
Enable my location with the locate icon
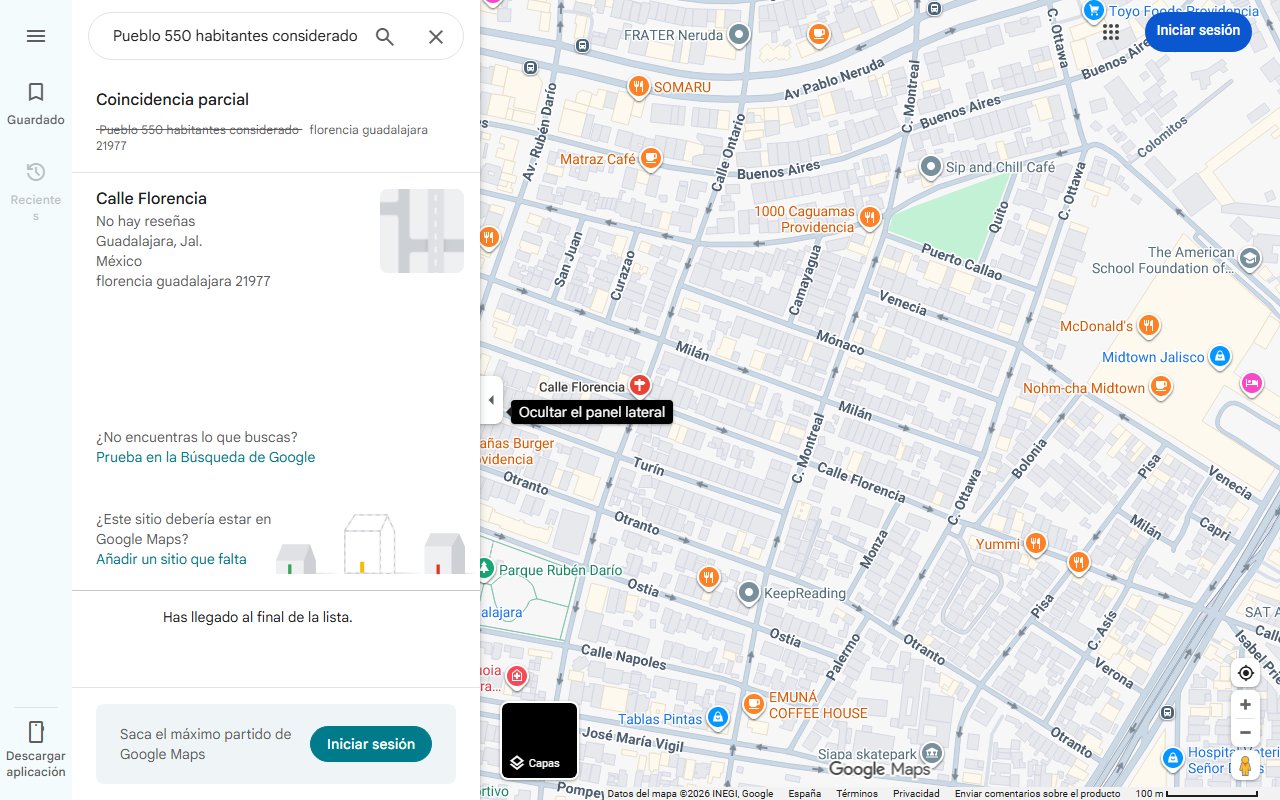[x=1245, y=673]
